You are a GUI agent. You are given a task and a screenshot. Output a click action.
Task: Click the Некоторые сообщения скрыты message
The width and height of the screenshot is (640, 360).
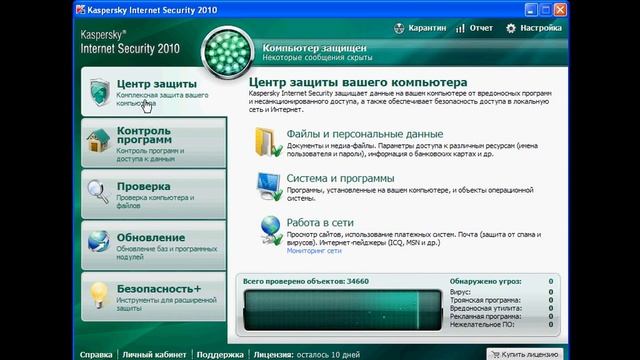pos(317,58)
